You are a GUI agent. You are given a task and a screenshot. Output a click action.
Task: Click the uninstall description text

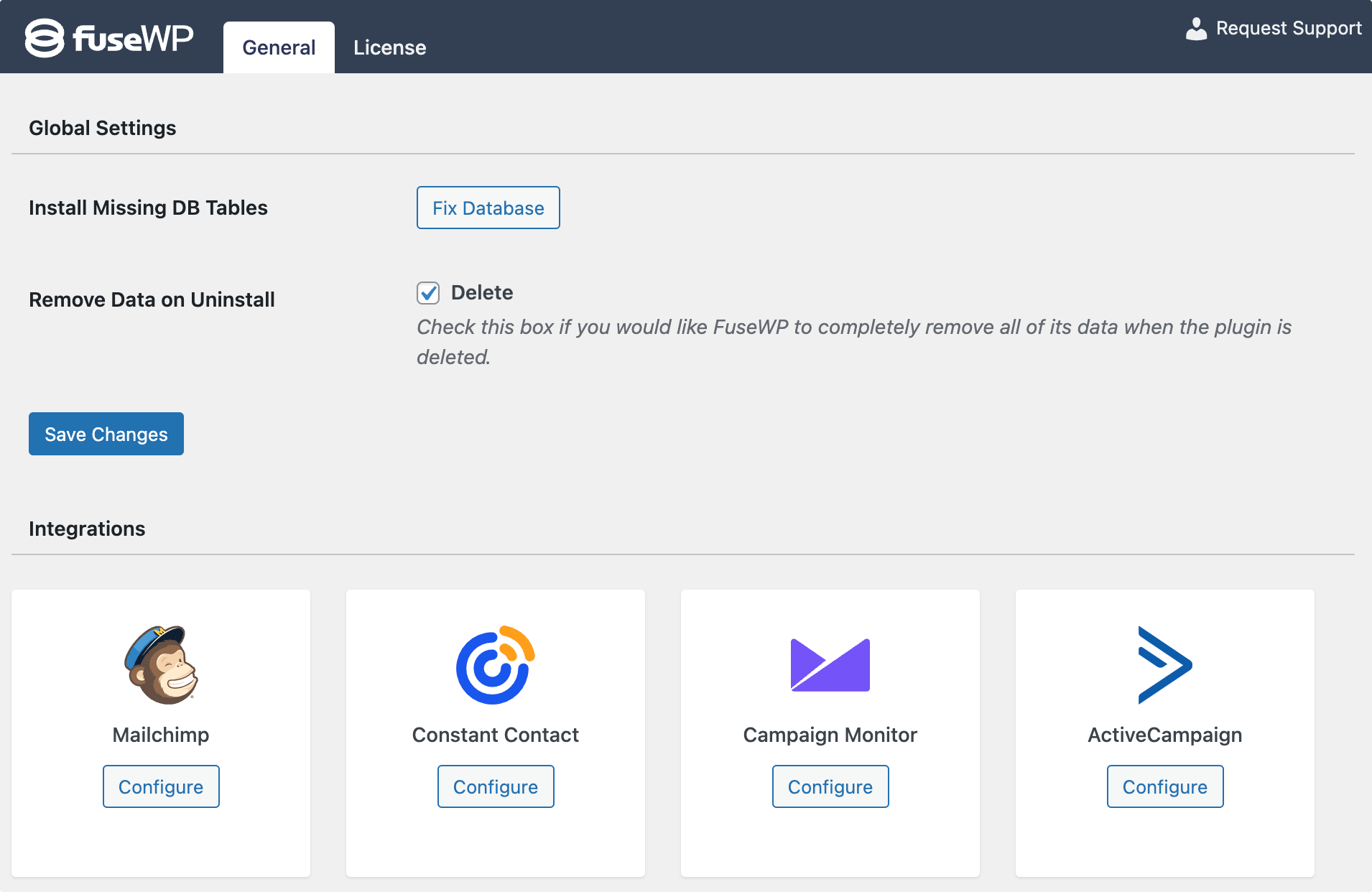(854, 342)
